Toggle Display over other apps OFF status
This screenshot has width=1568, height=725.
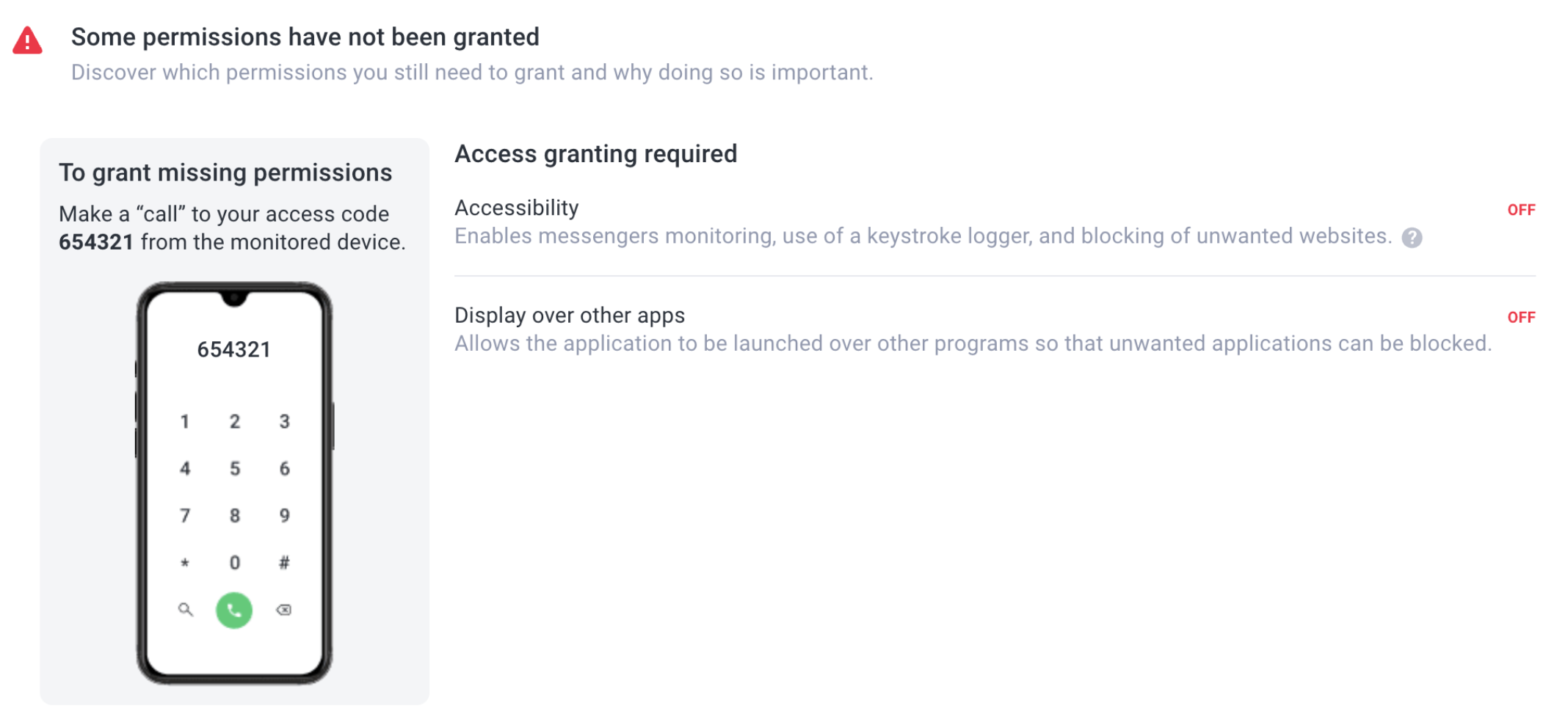coord(1521,317)
